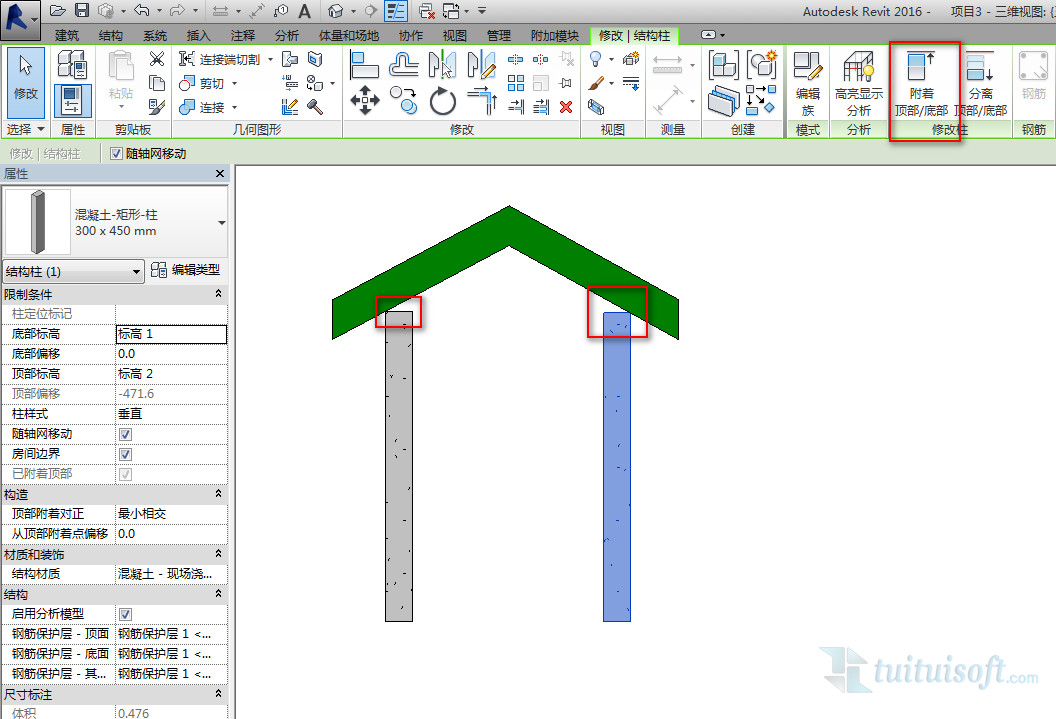This screenshot has height=719, width=1056.
Task: Click the 底部偏移 value field
Action: click(x=170, y=354)
